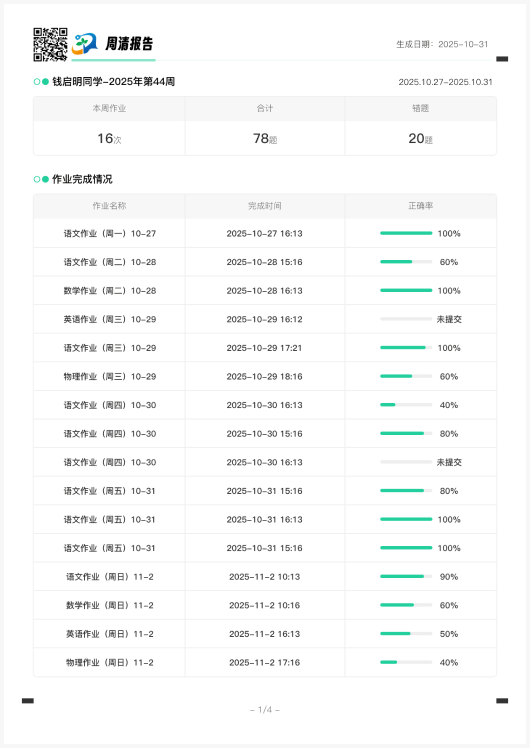This screenshot has height=748, width=530.
Task: Click completion time 2025-11-2 17:16
Action: click(264, 663)
